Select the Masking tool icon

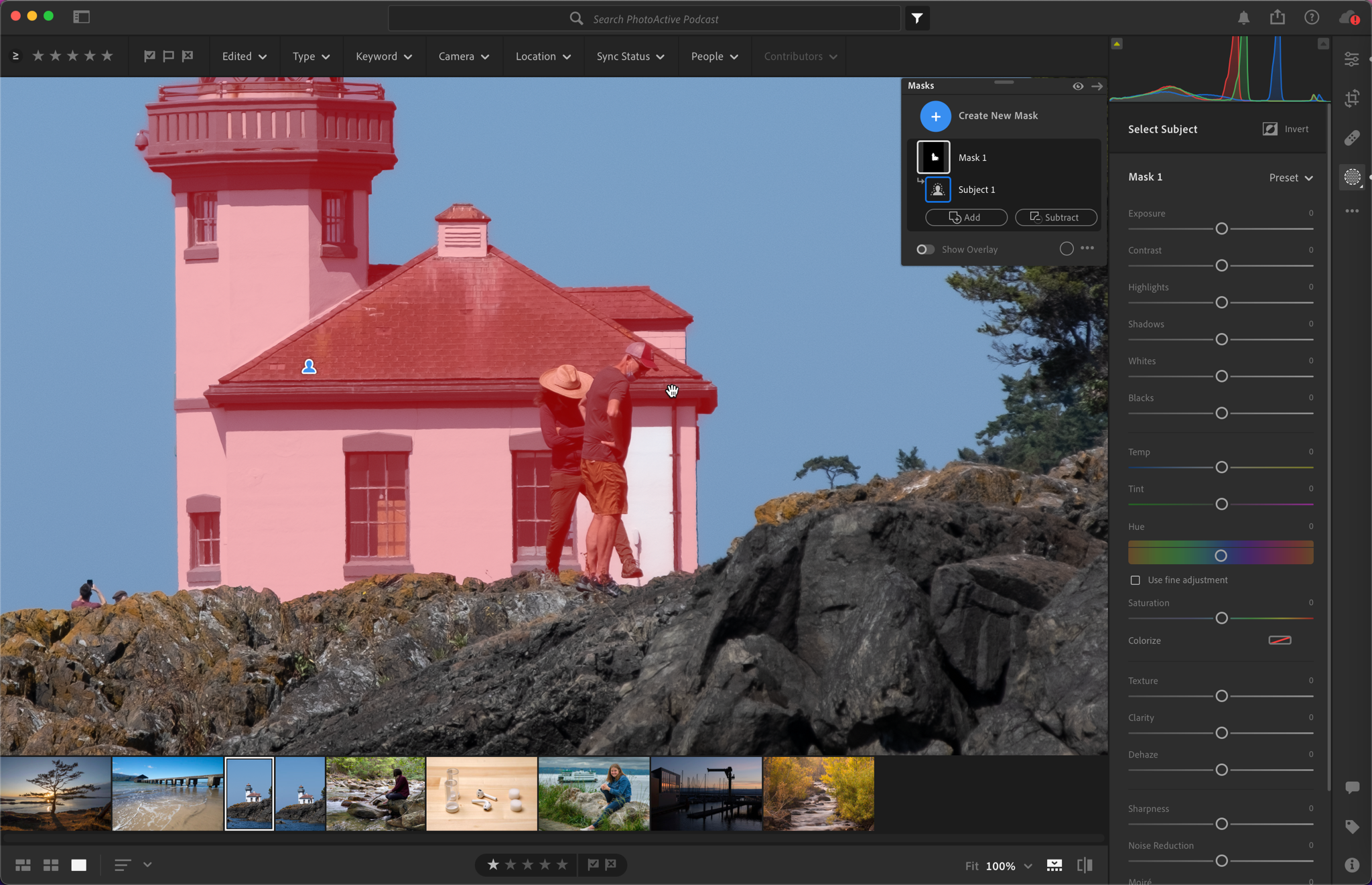pyautogui.click(x=1352, y=177)
